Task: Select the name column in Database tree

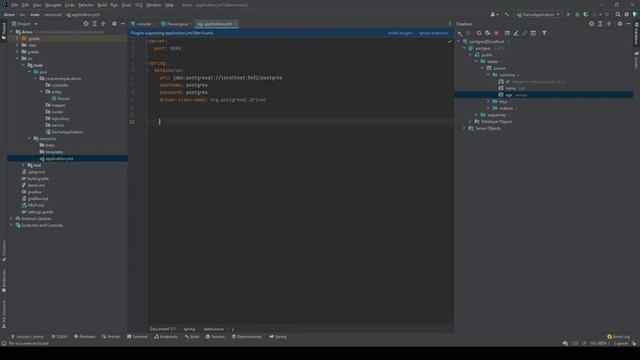Action: click(511, 88)
